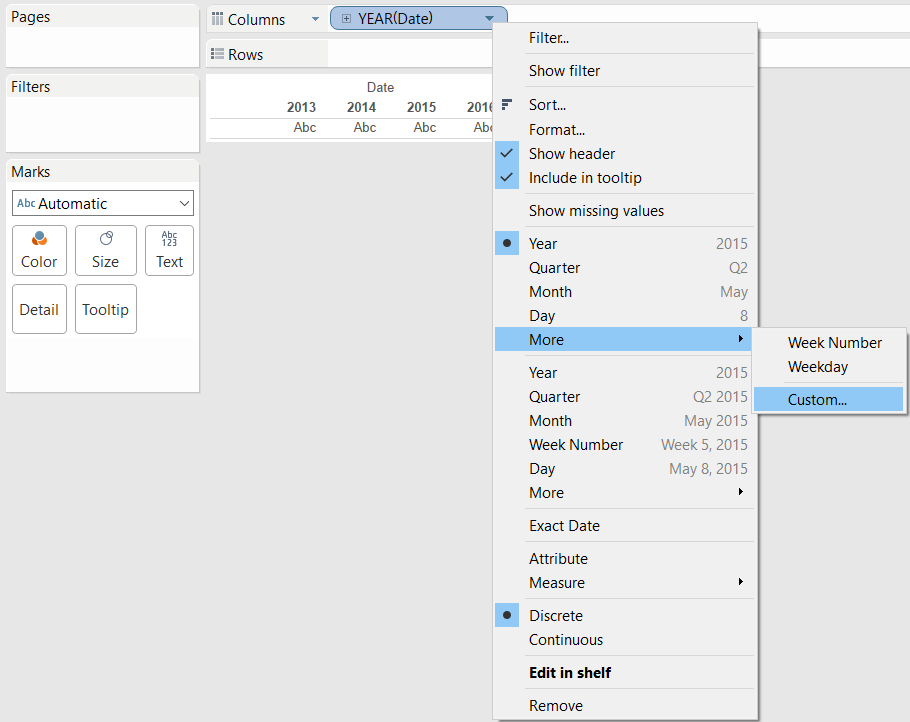Click the Color marks card icon
Viewport: 910px width, 722px height.
tap(39, 239)
